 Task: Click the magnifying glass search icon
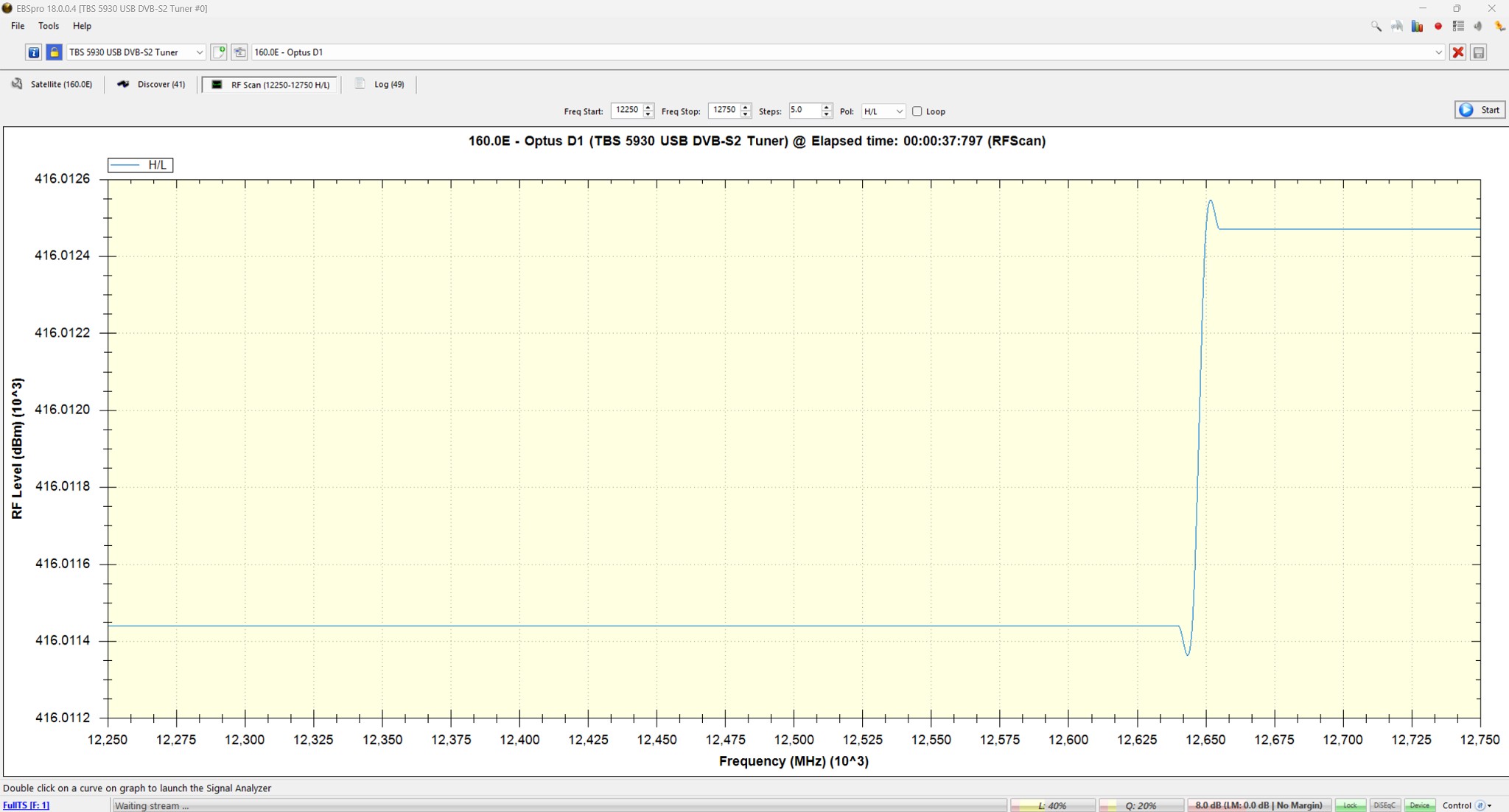click(x=1376, y=26)
